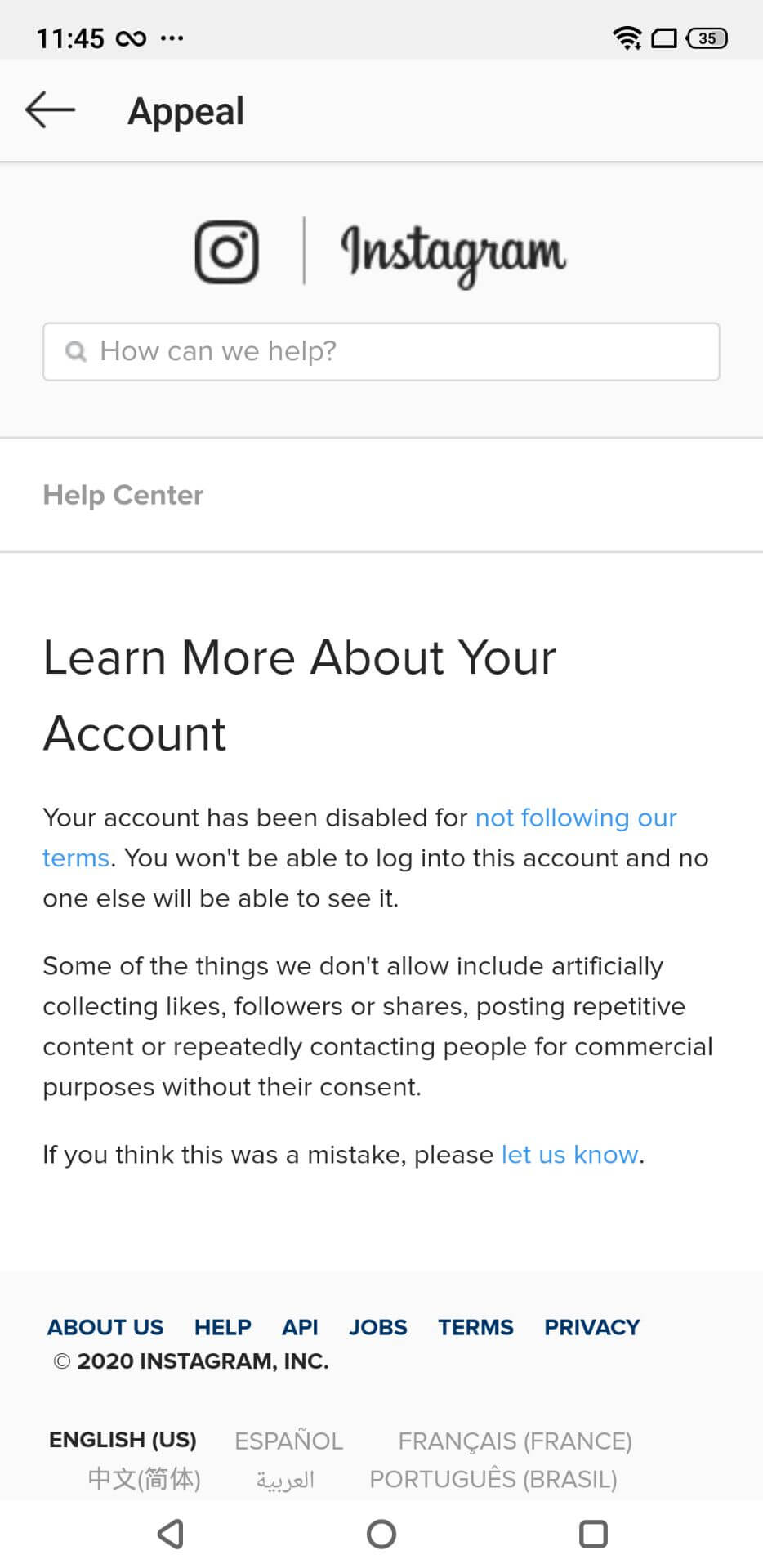Select PORTUGUÊS (BRASIL) as language
The image size is (763, 1568).
tap(492, 1478)
